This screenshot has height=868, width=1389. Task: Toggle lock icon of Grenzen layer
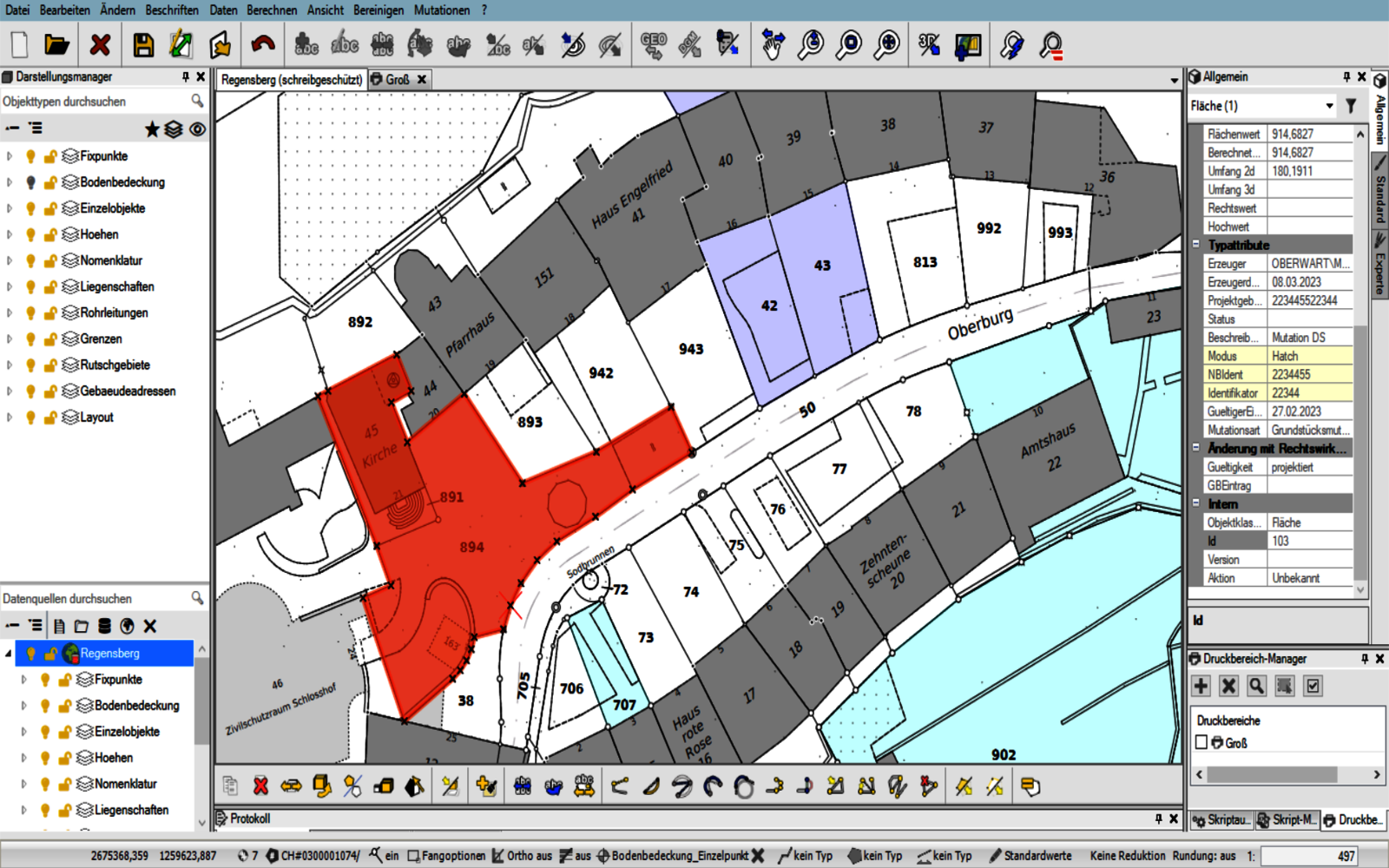pos(50,339)
